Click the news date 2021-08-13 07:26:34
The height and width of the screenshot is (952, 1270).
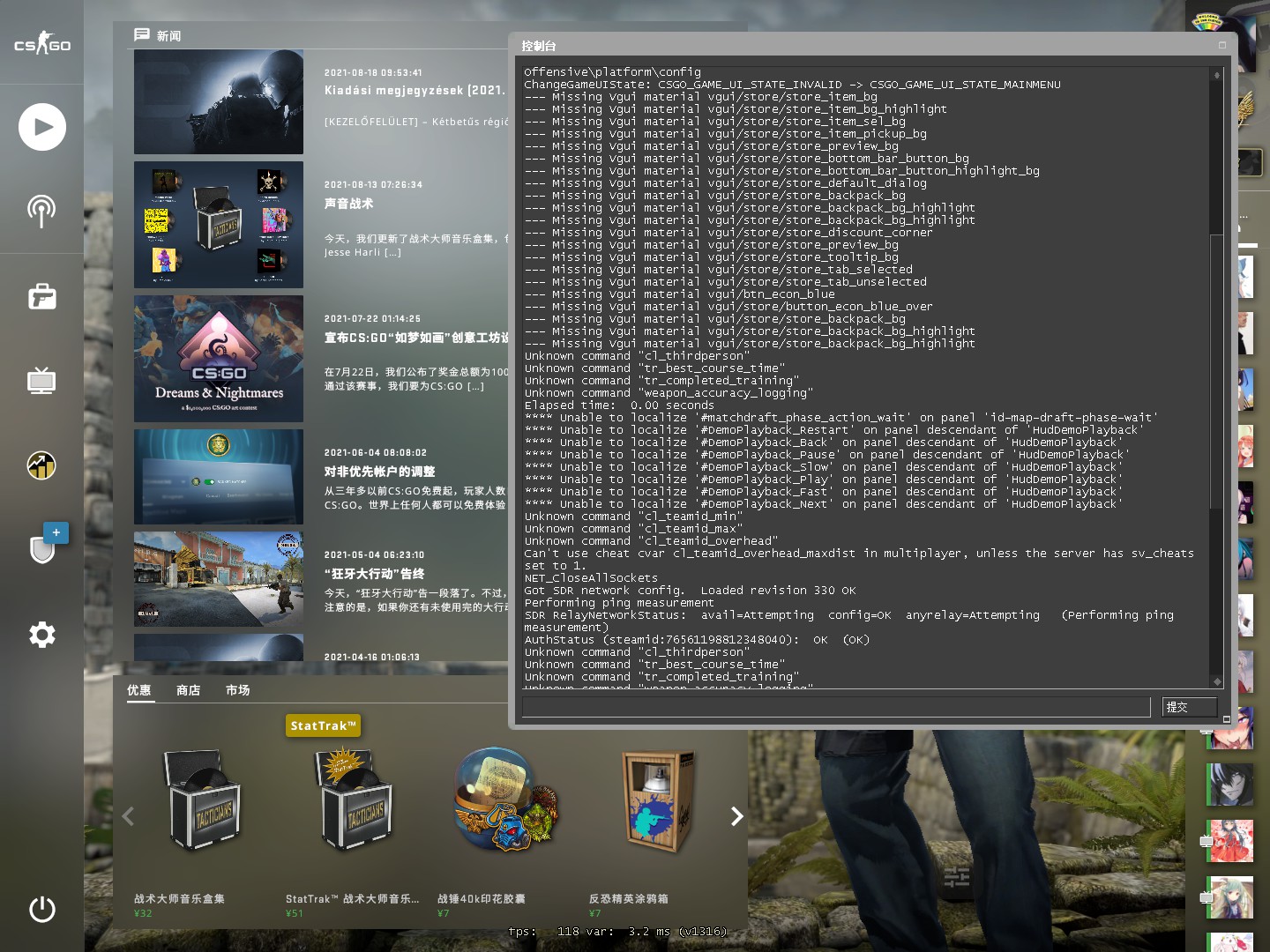(x=373, y=185)
